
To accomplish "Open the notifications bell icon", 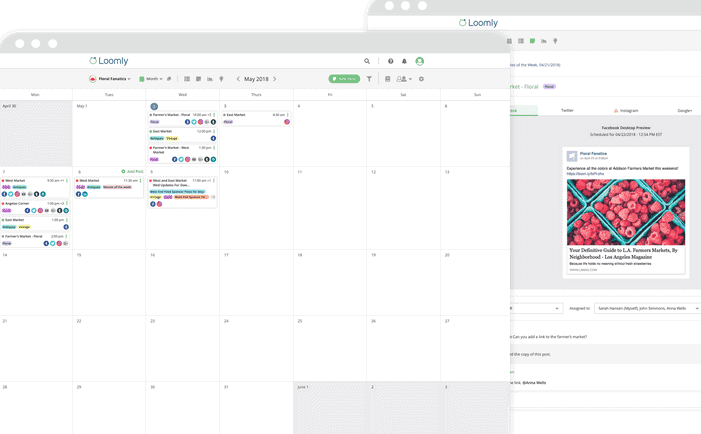I will pos(404,61).
